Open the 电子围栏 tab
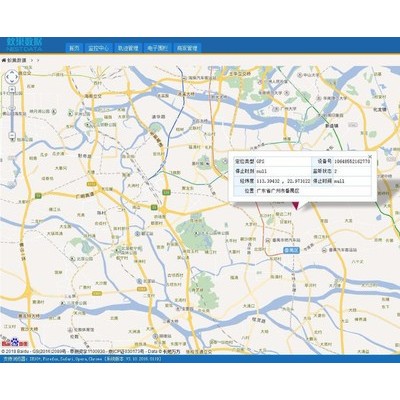Screen dimensions: 400x400 tap(158, 48)
